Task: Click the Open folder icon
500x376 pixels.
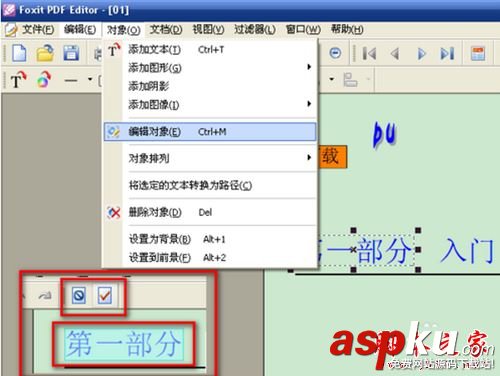Action: tap(45, 53)
